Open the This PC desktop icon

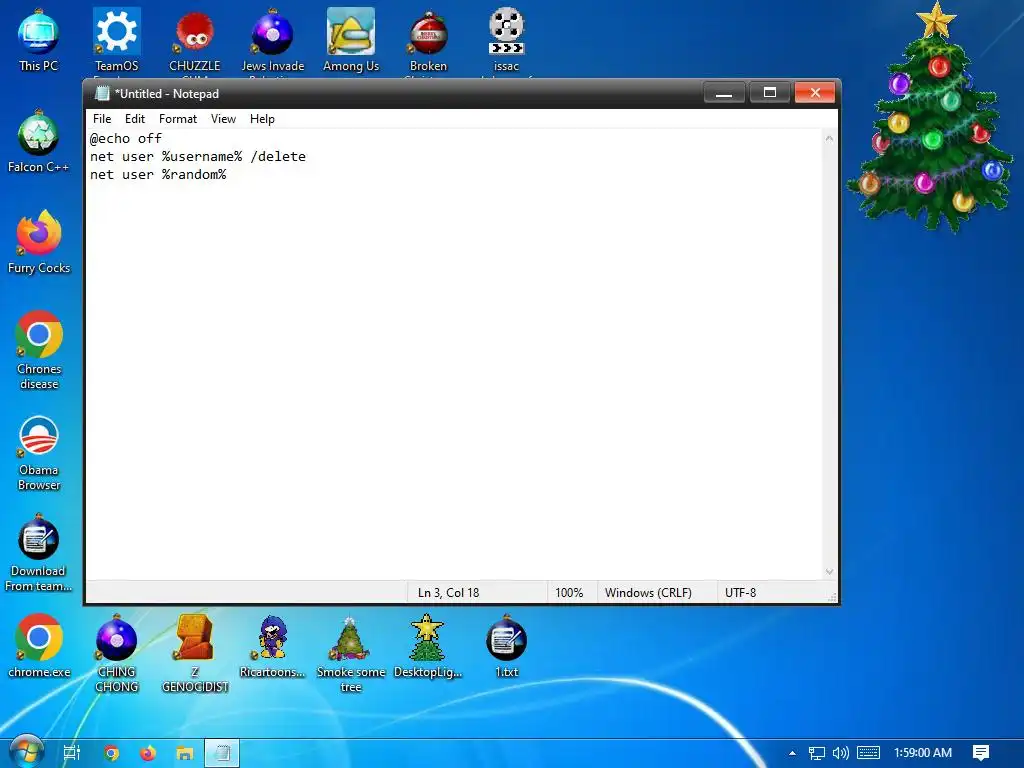coord(38,39)
